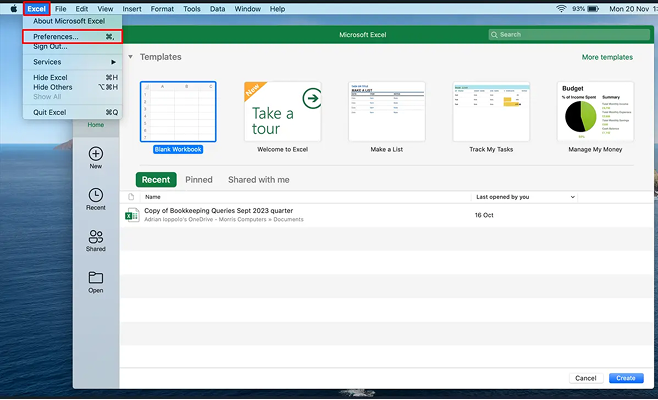Viewport: 658px width, 400px height.
Task: Open Copy of Bookkeeping Queries Sept 2023 quarter
Action: (x=219, y=211)
